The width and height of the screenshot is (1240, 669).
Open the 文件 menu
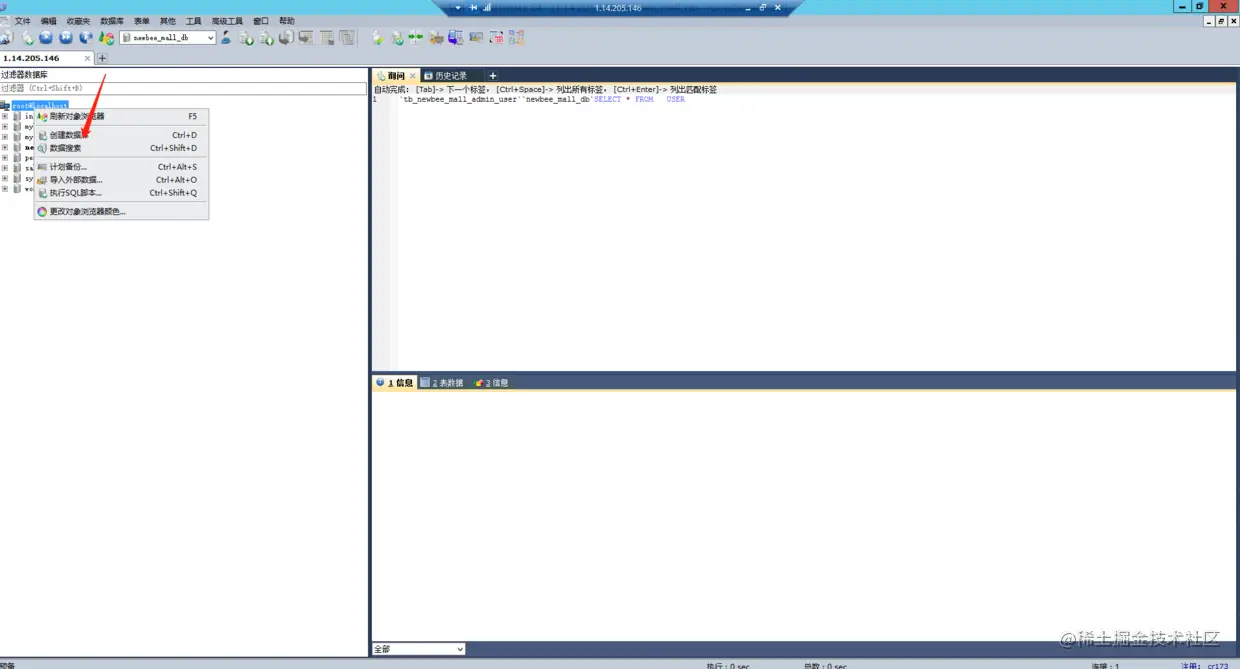click(x=22, y=21)
